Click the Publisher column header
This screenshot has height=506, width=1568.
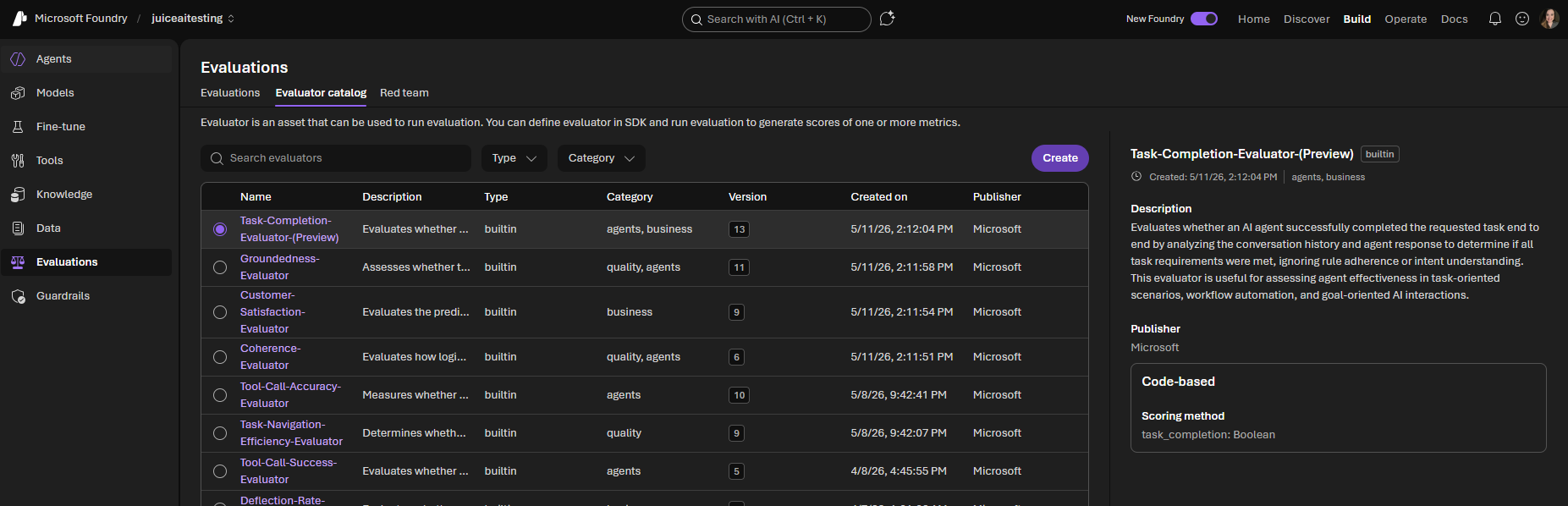[997, 197]
